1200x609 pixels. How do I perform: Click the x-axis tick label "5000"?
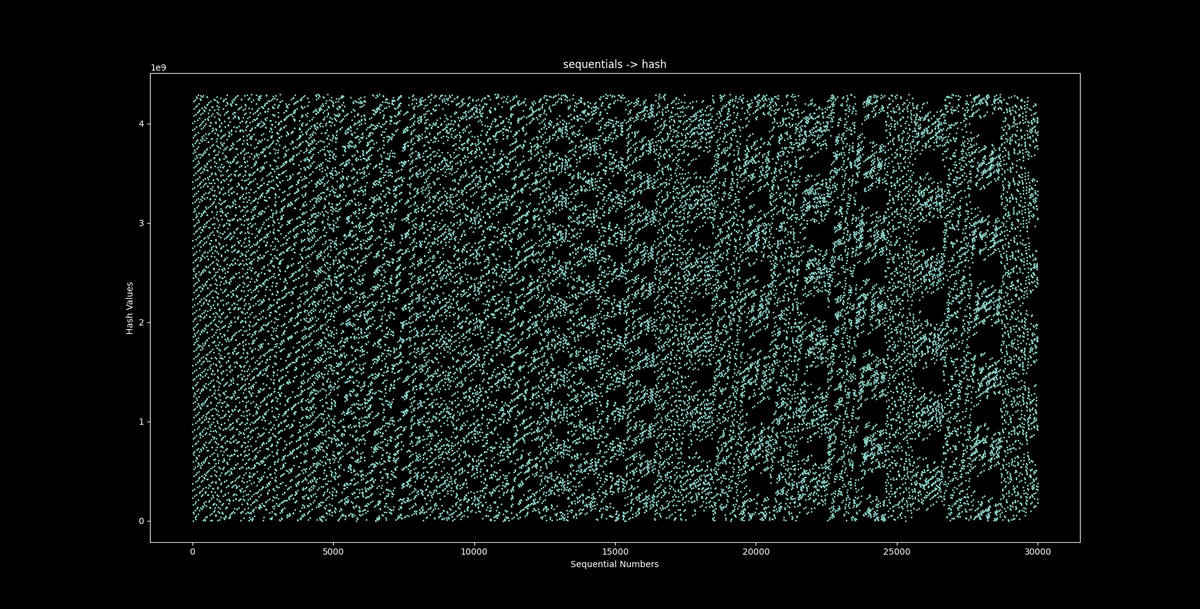tap(334, 551)
